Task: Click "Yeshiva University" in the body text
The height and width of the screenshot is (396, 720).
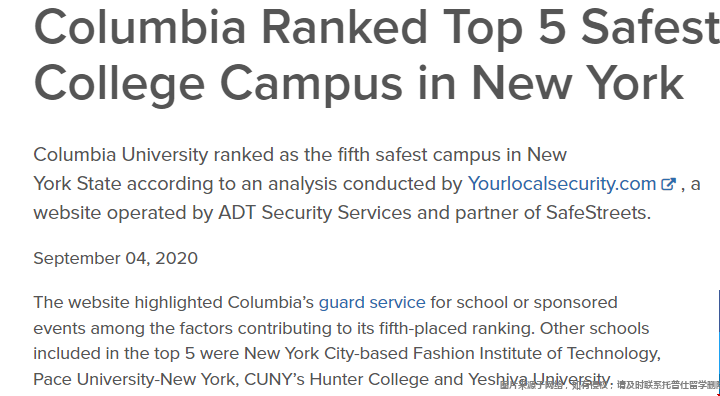Action: pos(539,380)
